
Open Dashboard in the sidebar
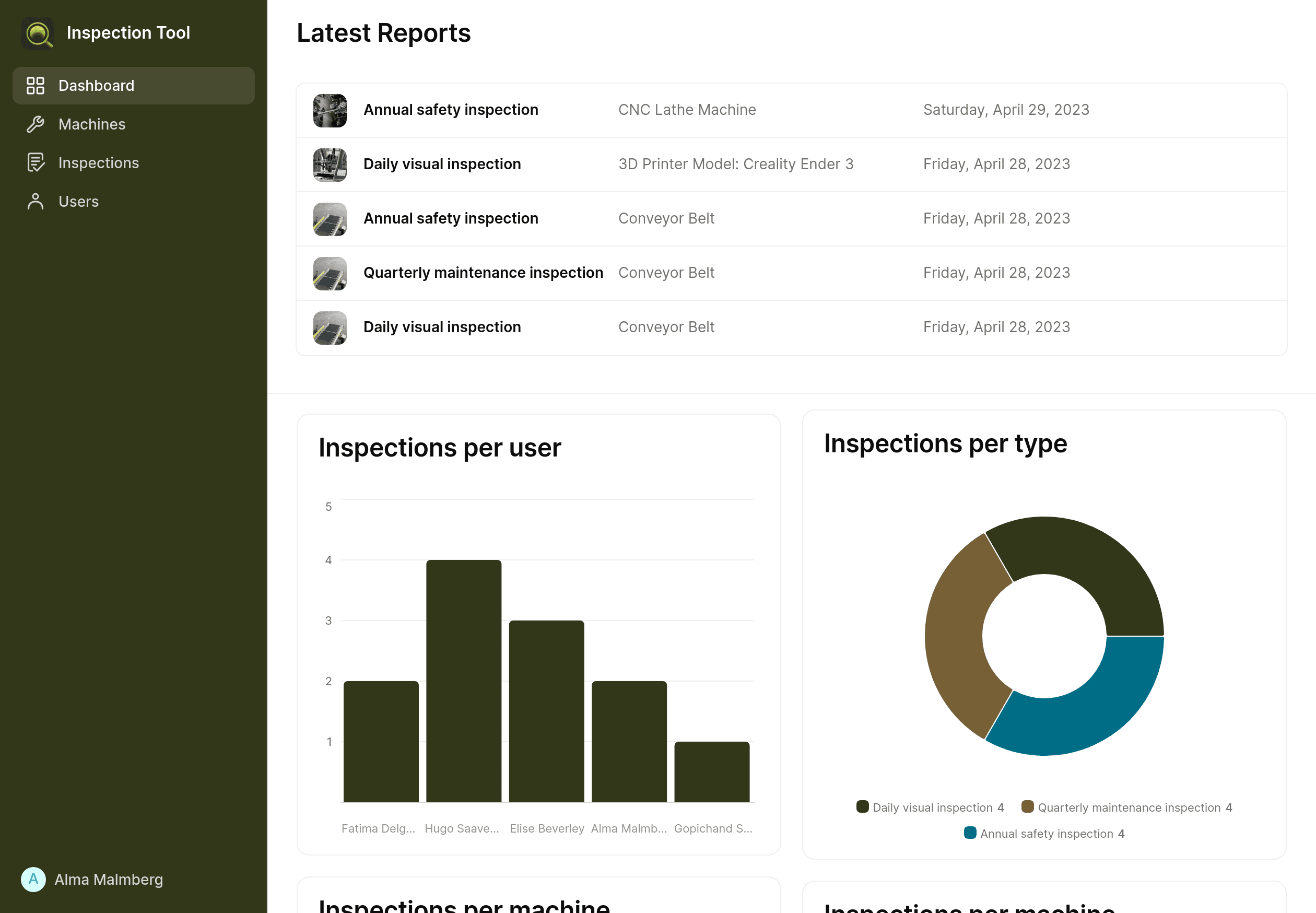click(x=133, y=86)
